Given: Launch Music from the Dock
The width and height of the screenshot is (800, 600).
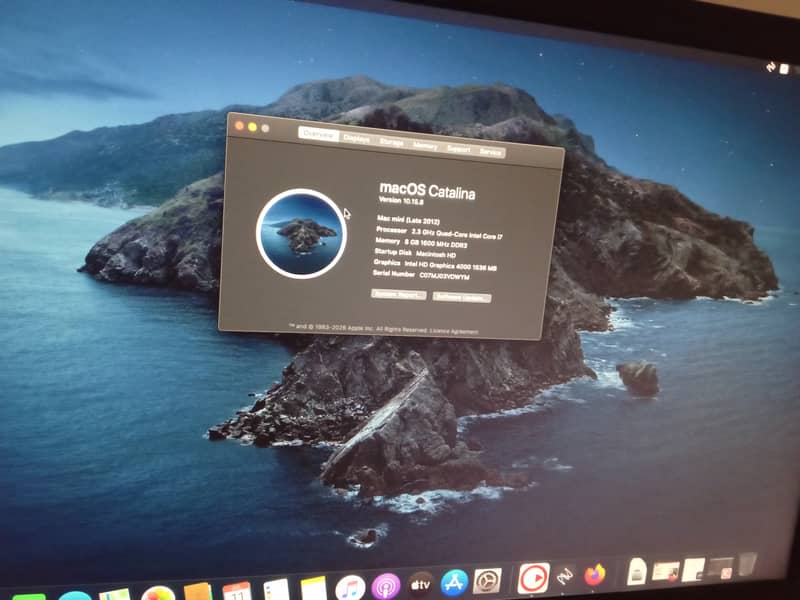Looking at the screenshot, I should [x=350, y=588].
